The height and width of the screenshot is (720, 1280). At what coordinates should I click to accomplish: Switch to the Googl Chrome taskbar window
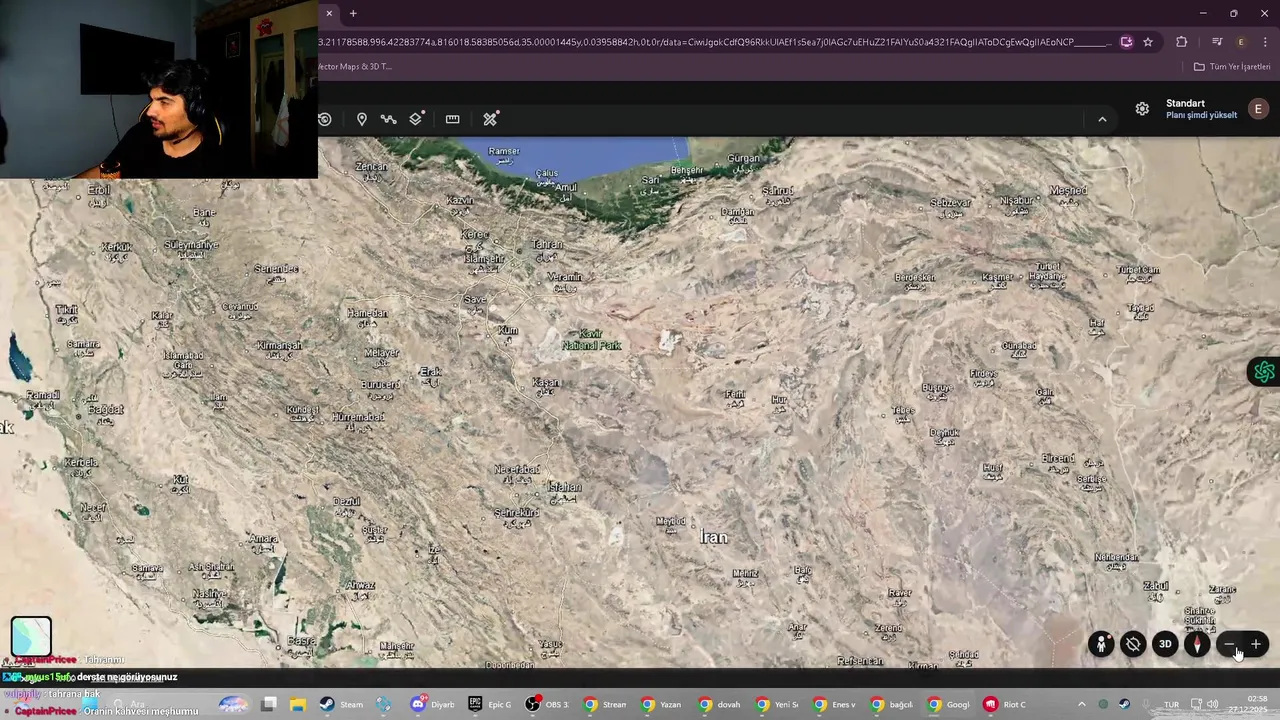pos(947,704)
